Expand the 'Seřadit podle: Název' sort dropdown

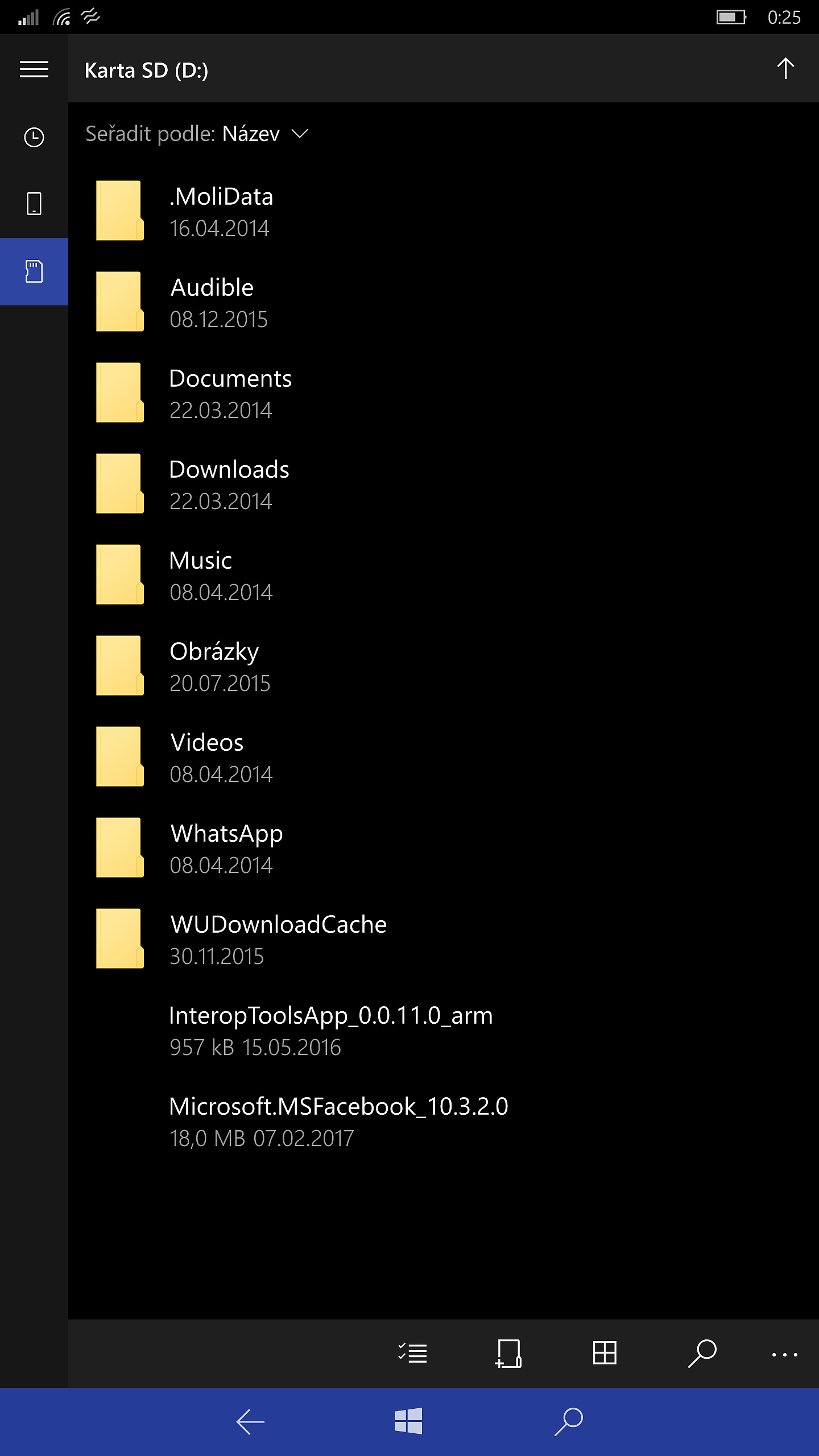(197, 134)
